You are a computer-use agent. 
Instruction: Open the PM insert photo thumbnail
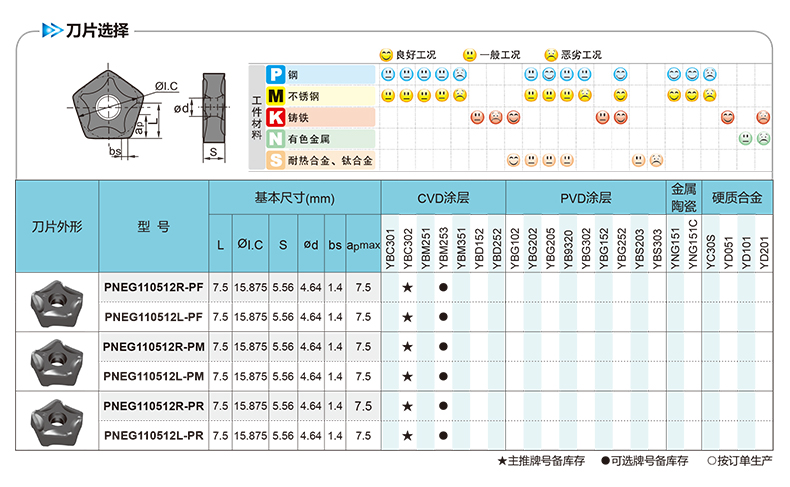(57, 363)
